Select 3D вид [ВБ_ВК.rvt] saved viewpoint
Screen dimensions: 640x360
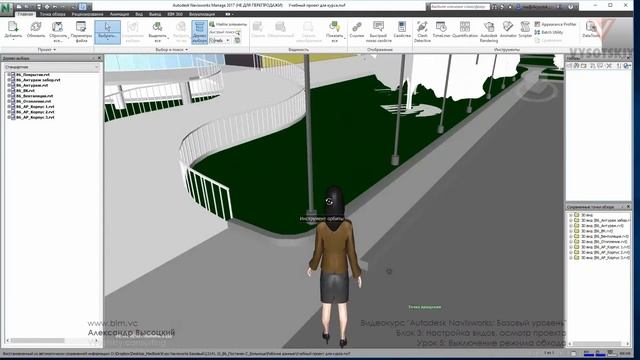596,231
